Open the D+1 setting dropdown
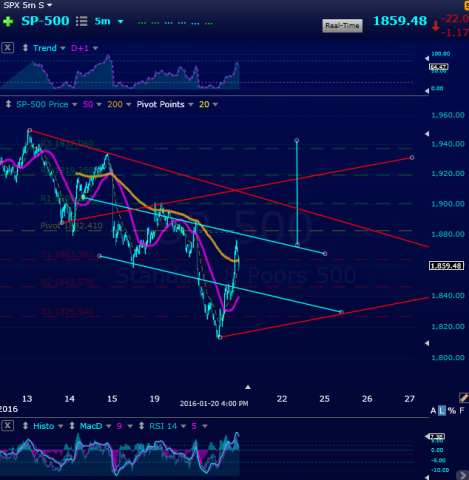 point(95,48)
